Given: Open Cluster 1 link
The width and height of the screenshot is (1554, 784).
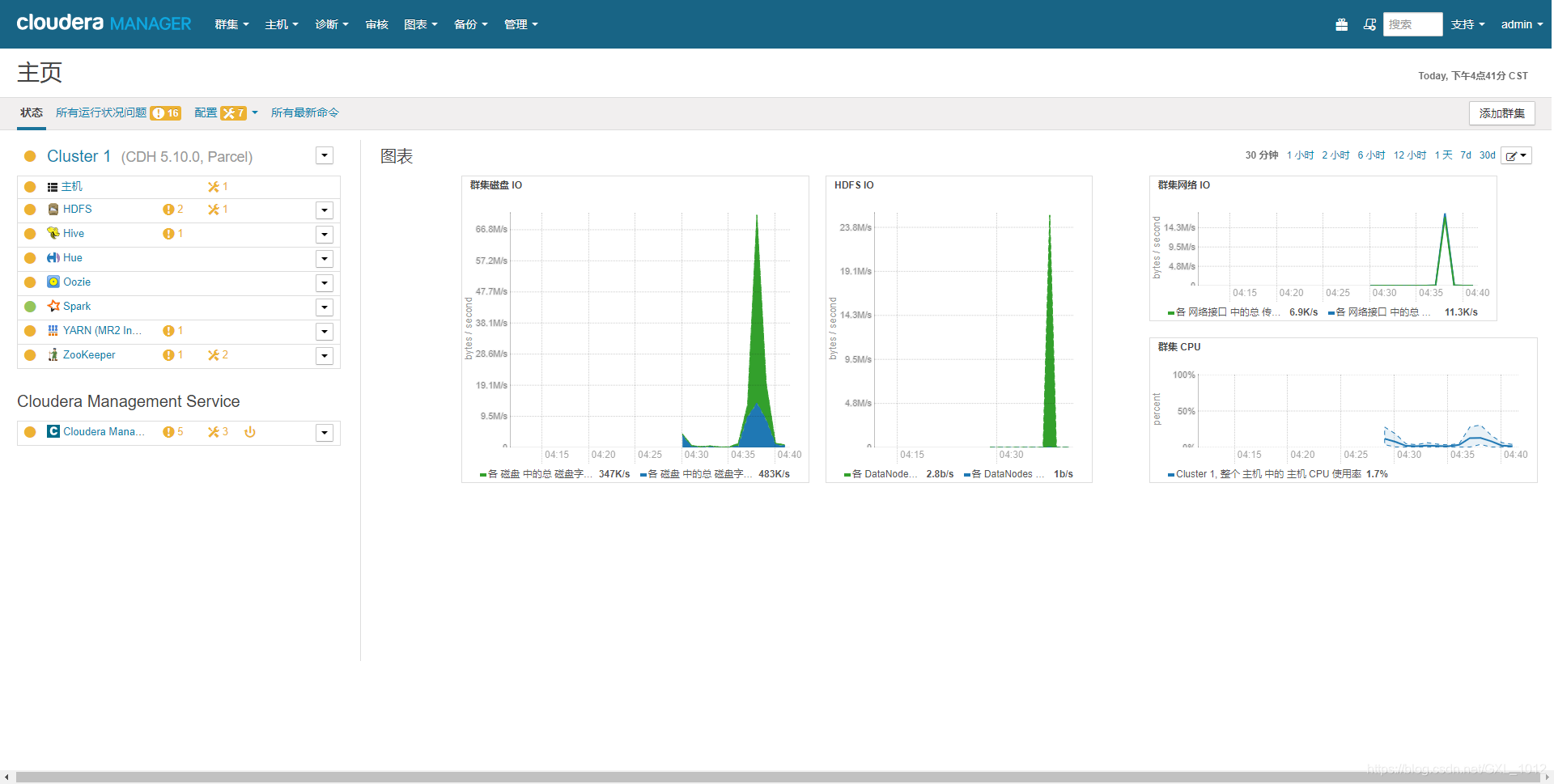Looking at the screenshot, I should (x=79, y=156).
